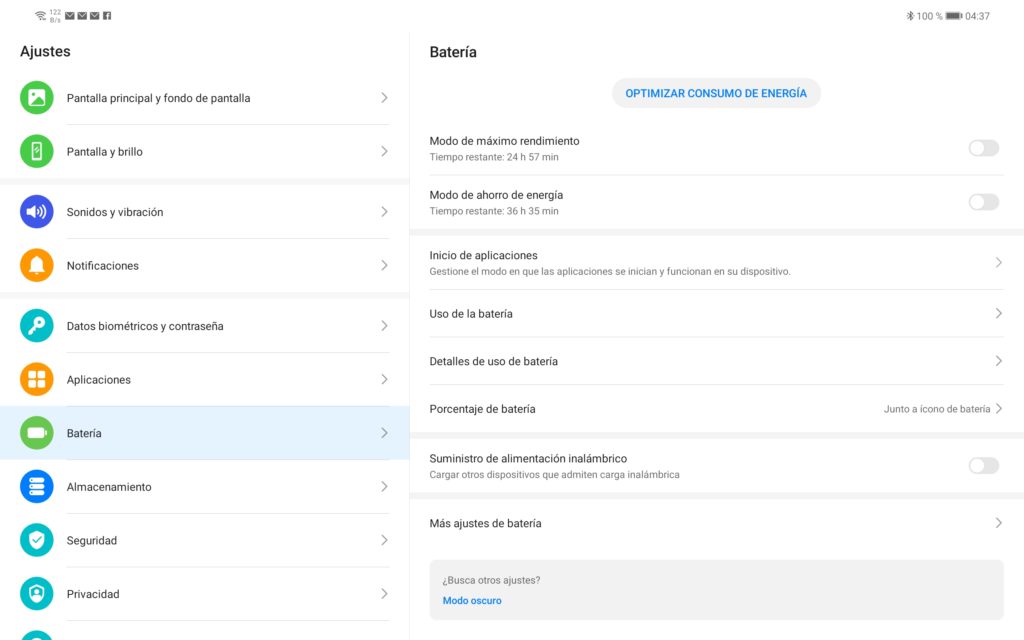Tap the orange Aplicaciones grid icon
The height and width of the screenshot is (640, 1024).
point(37,380)
